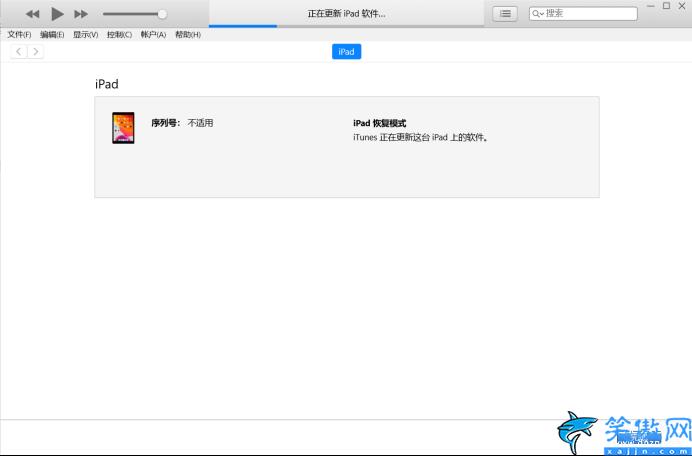Image resolution: width=692 pixels, height=456 pixels.
Task: Open the 显示(V) menu
Action: (x=85, y=34)
